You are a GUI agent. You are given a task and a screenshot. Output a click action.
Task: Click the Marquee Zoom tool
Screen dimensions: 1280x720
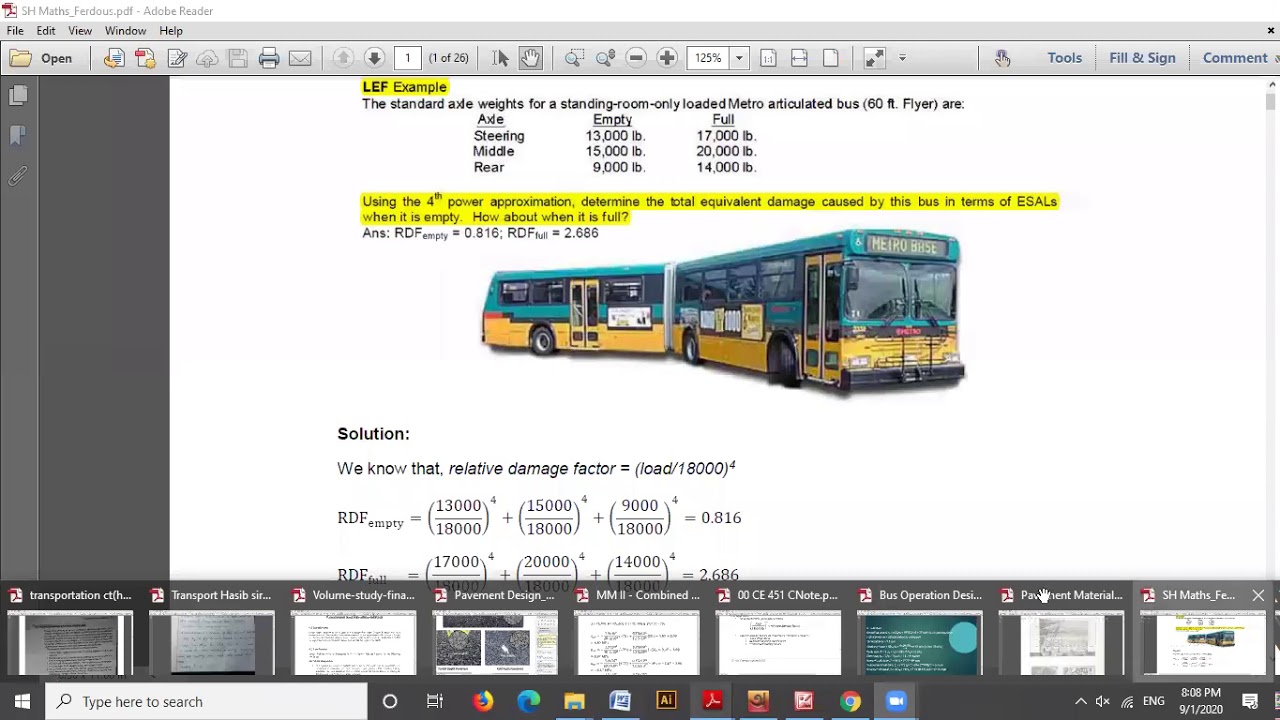tap(574, 58)
